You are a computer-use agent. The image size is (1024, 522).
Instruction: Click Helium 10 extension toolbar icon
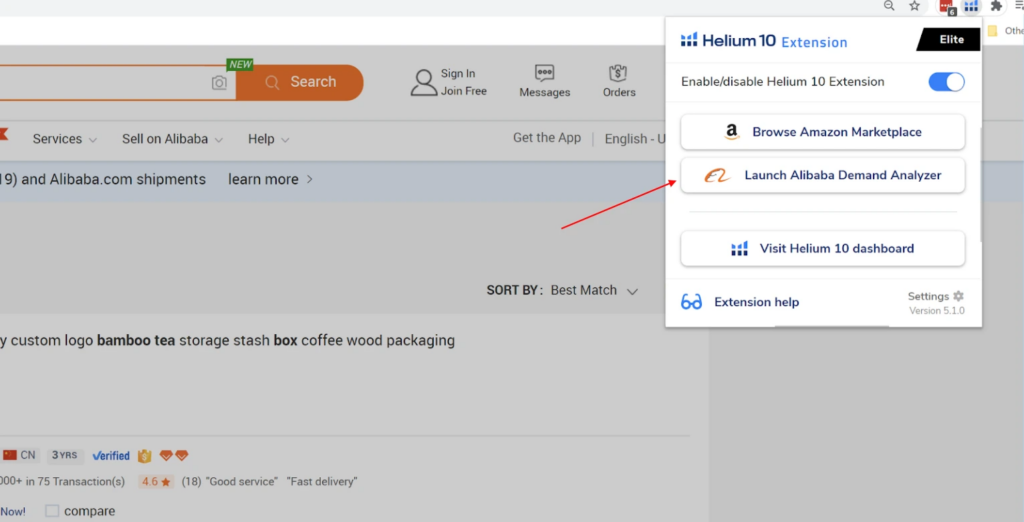coord(971,7)
